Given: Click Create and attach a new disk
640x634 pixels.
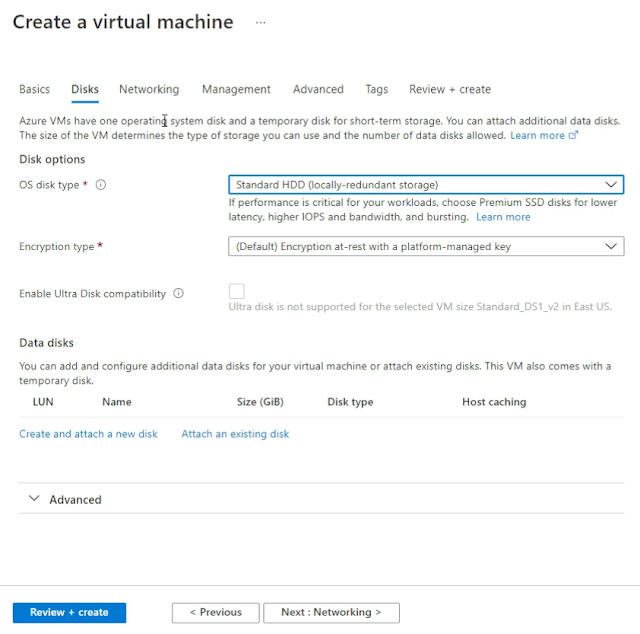Looking at the screenshot, I should point(88,434).
